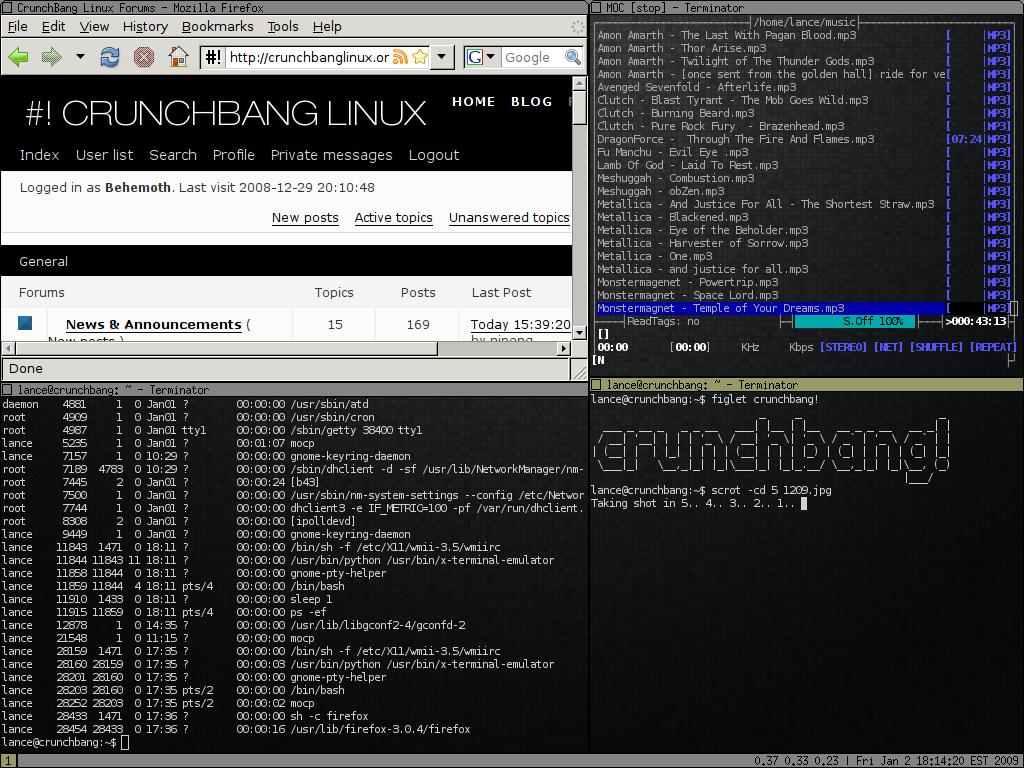The width and height of the screenshot is (1024, 768).
Task: Click inside the Google search field
Action: click(530, 57)
